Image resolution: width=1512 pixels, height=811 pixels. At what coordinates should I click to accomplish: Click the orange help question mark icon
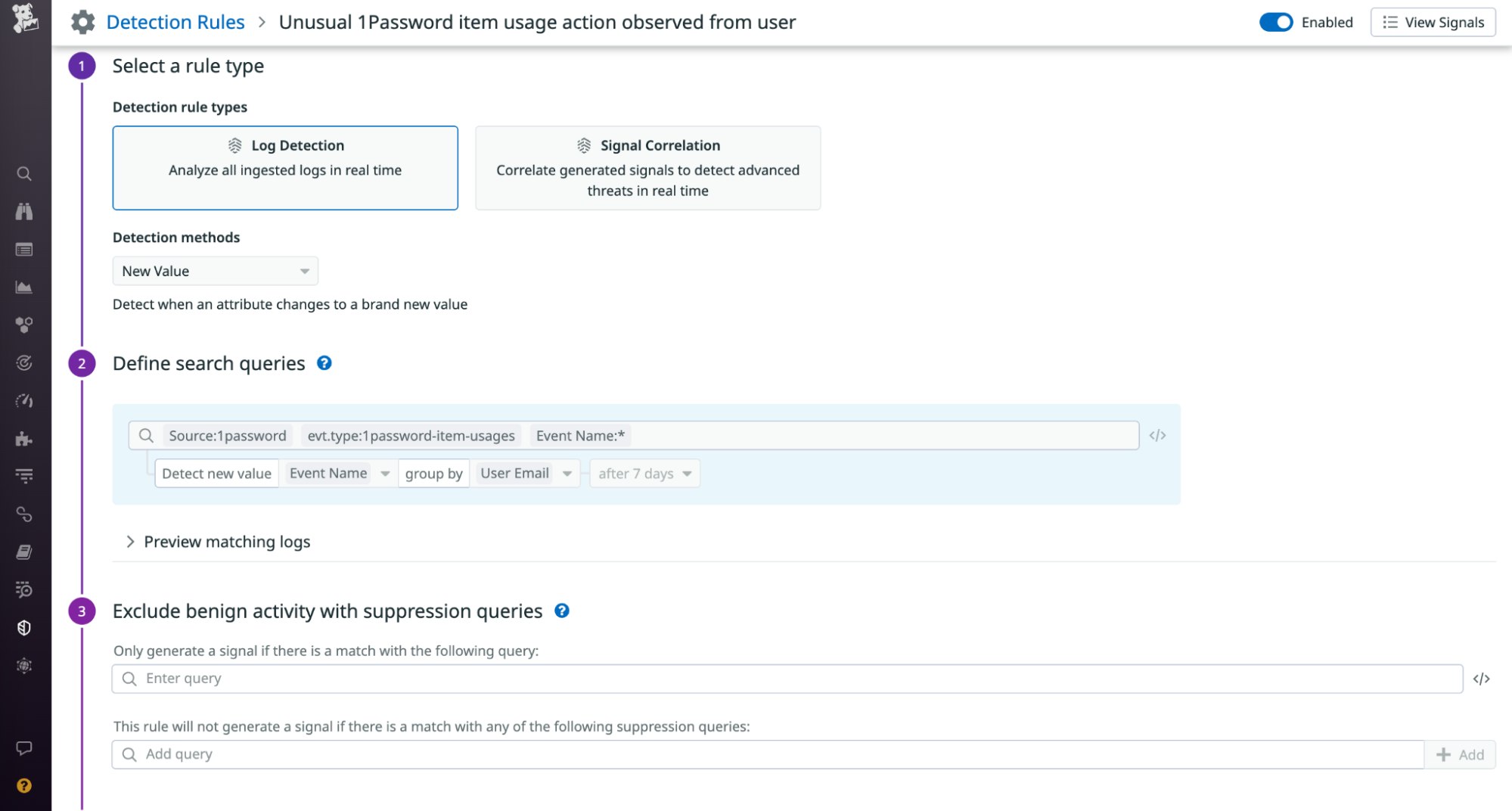(24, 786)
